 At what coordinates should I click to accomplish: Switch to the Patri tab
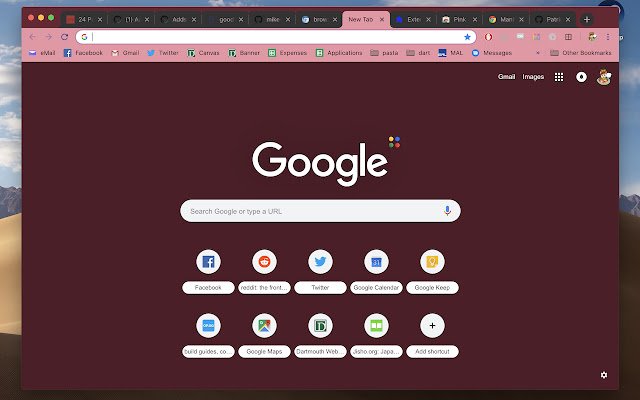point(552,19)
